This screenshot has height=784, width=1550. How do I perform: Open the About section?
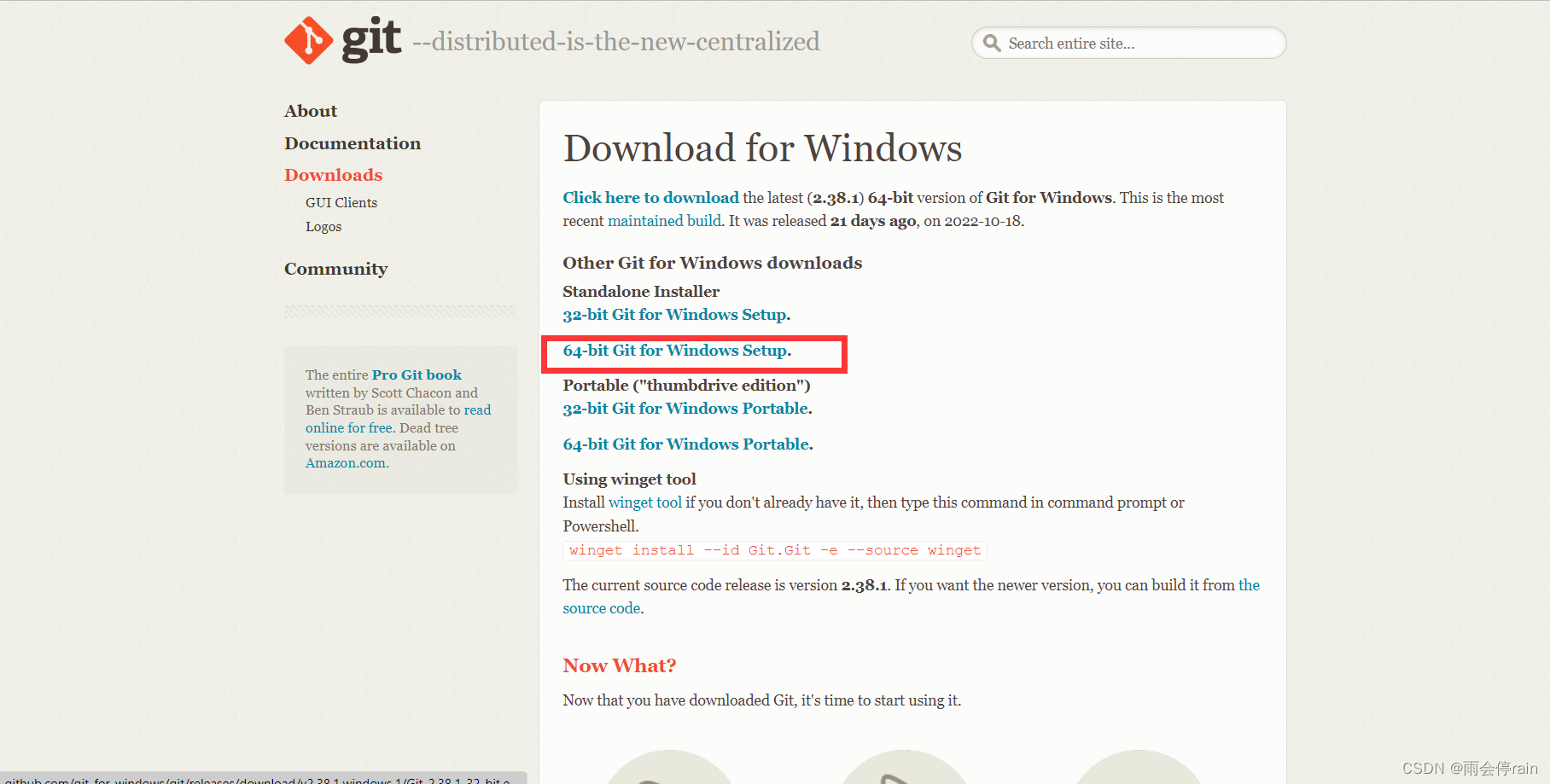tap(311, 111)
